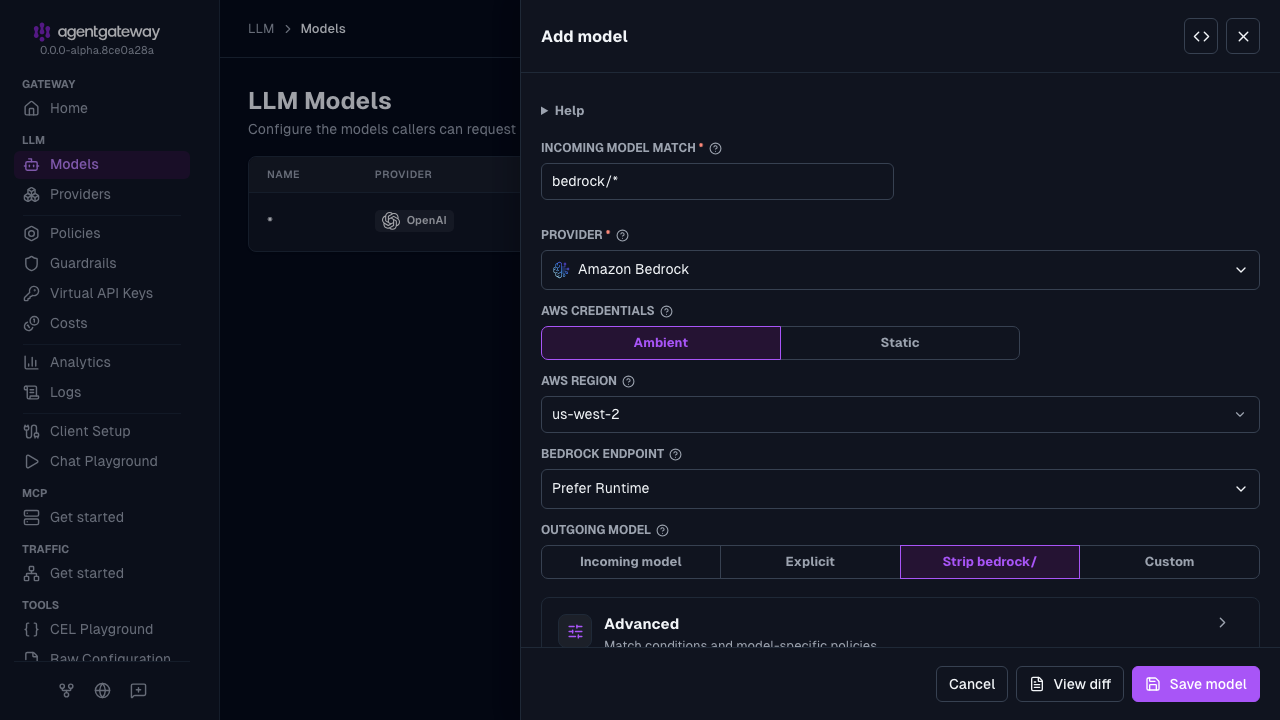This screenshot has height=720, width=1280.
Task: Choose Incoming model outgoing option
Action: [631, 561]
